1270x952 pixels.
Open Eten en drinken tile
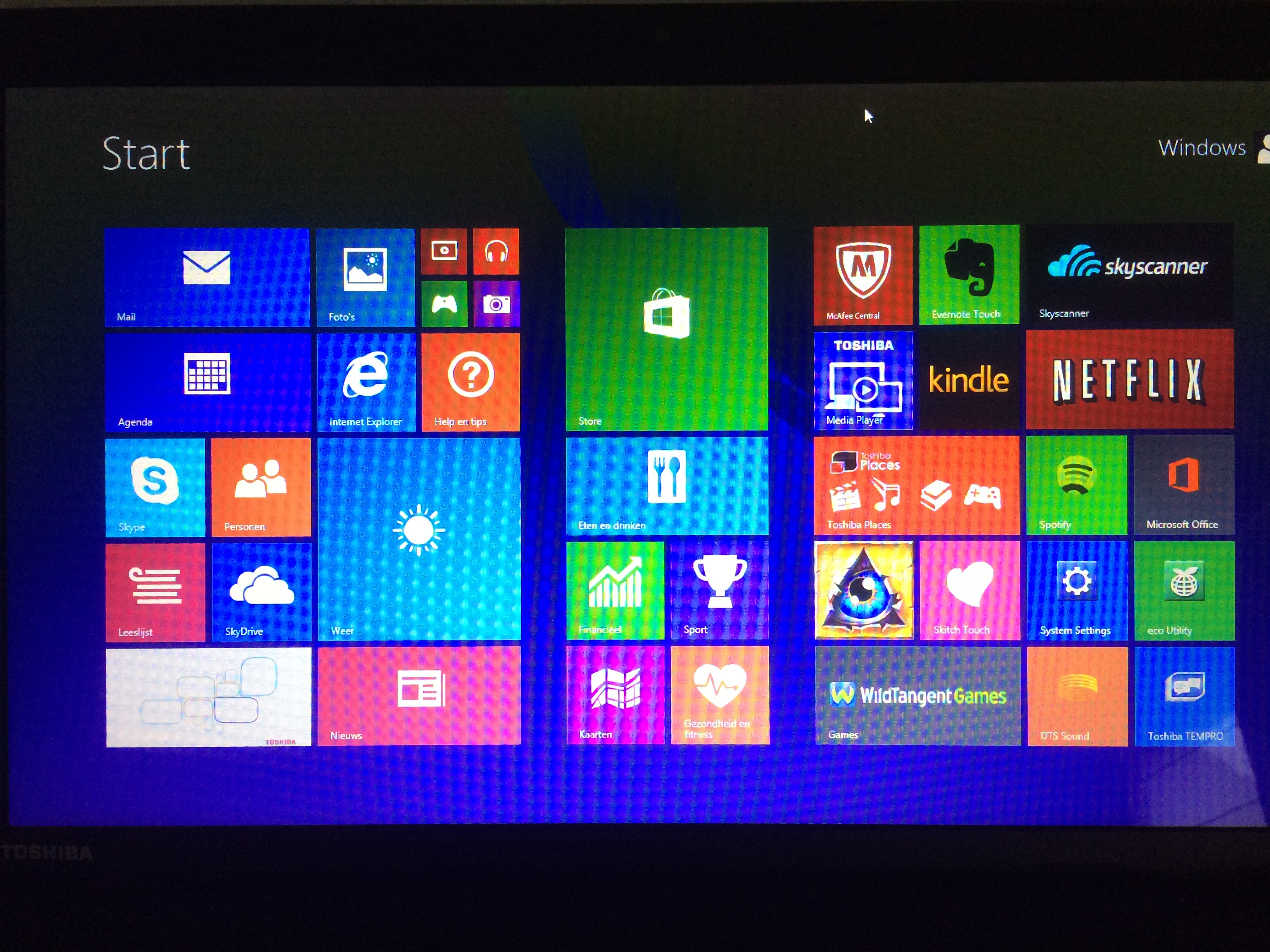[667, 486]
